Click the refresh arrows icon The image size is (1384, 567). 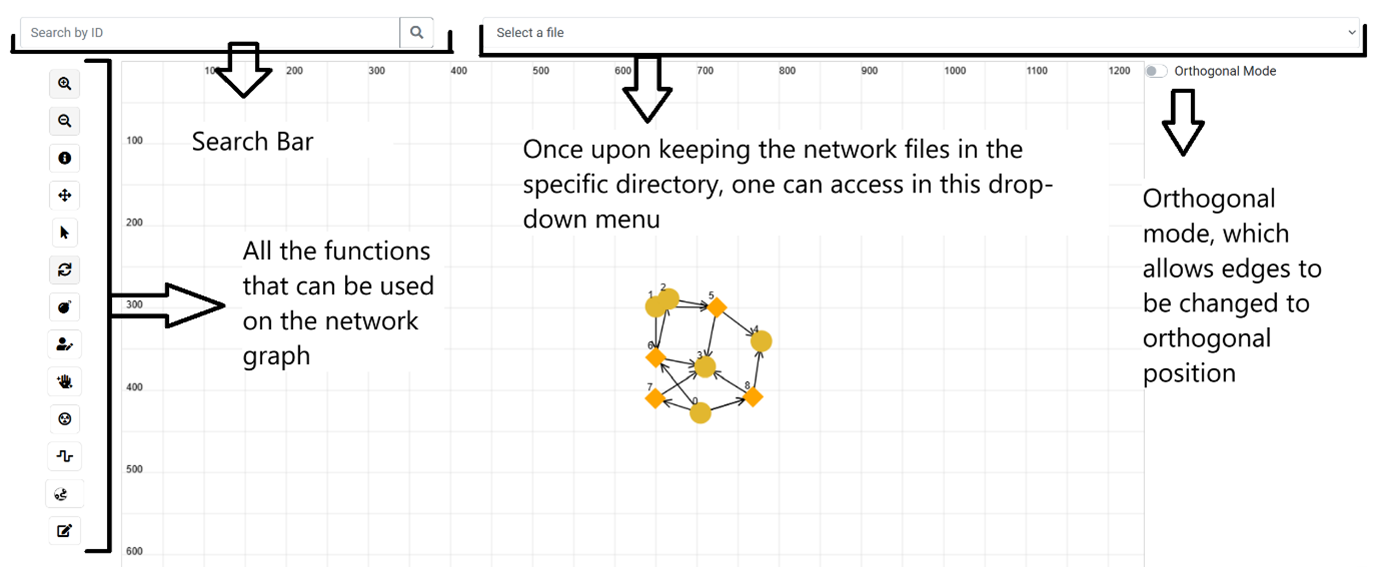point(65,270)
